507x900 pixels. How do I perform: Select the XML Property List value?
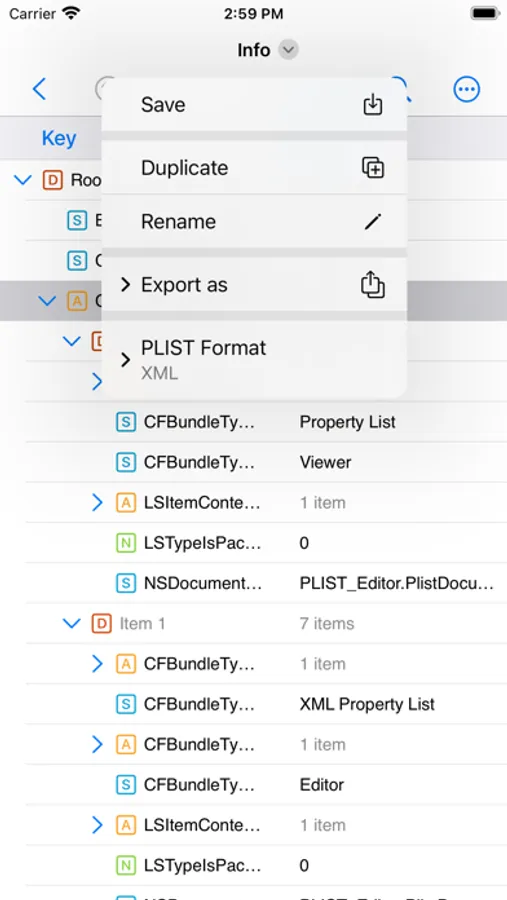pos(367,704)
